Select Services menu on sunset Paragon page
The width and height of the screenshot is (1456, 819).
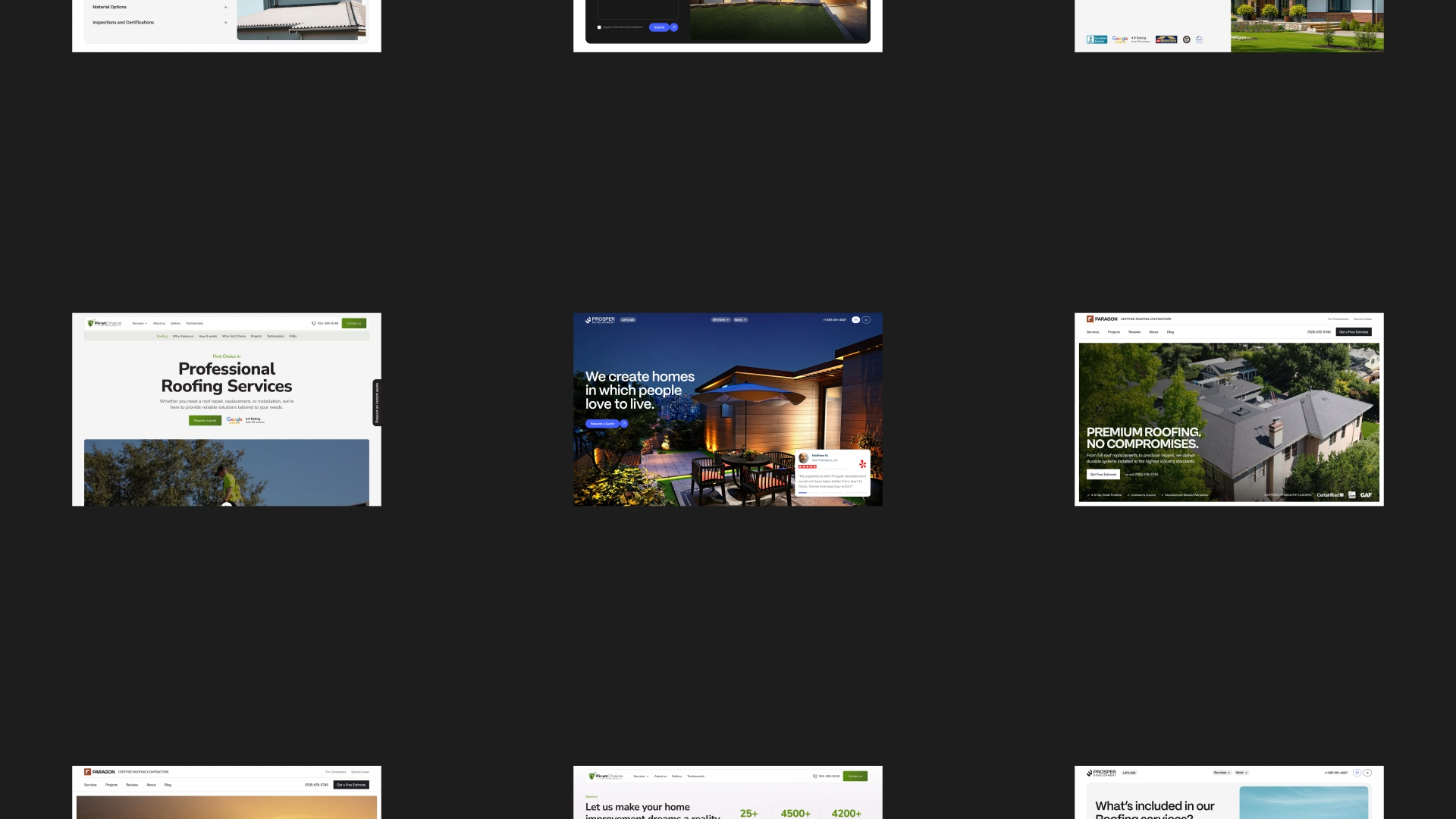click(x=90, y=785)
